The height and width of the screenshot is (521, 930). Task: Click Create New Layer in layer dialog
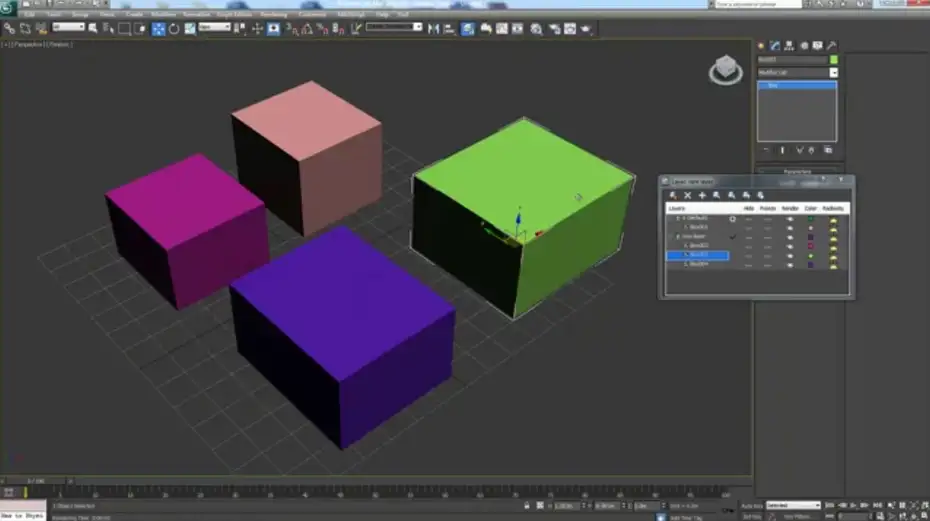[x=673, y=195]
